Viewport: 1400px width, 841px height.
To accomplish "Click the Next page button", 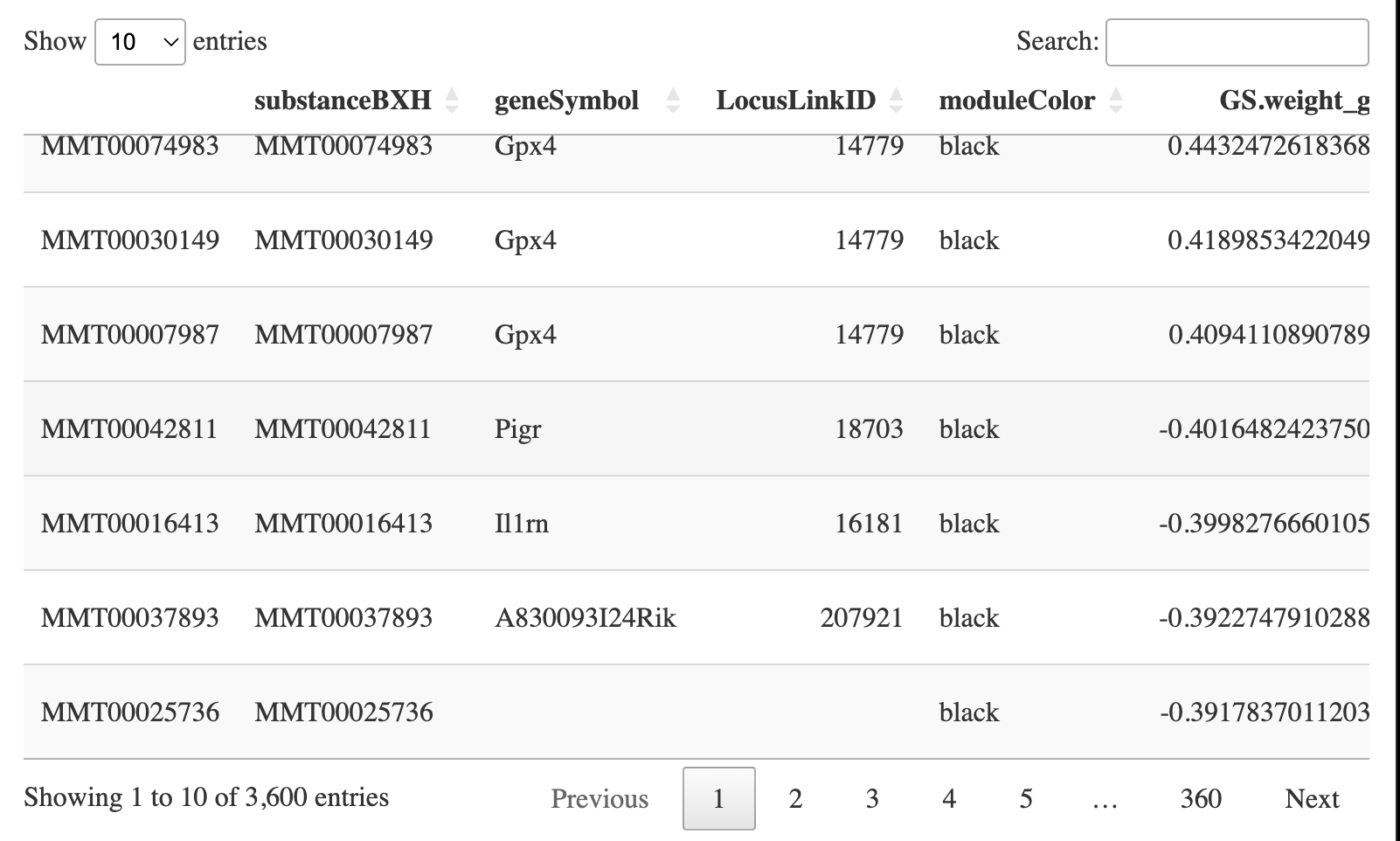I will [x=1312, y=798].
